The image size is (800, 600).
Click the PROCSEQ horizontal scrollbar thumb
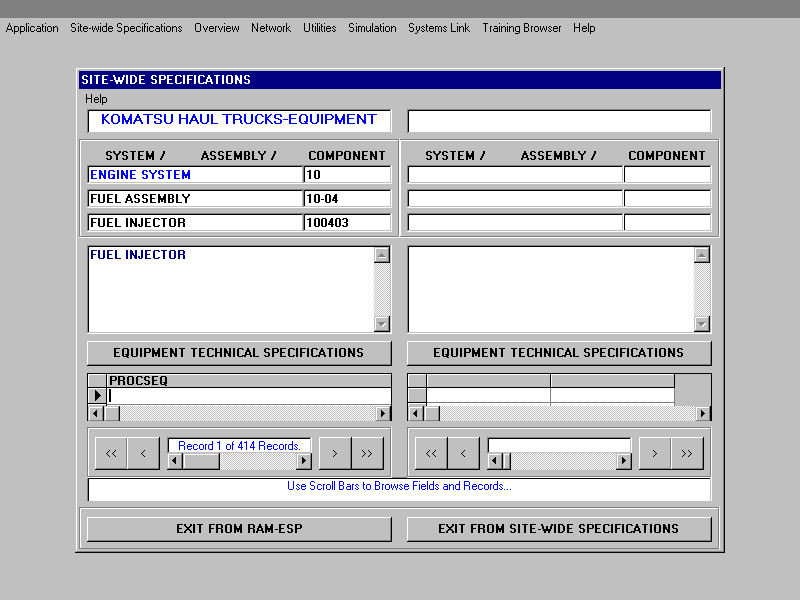(112, 413)
